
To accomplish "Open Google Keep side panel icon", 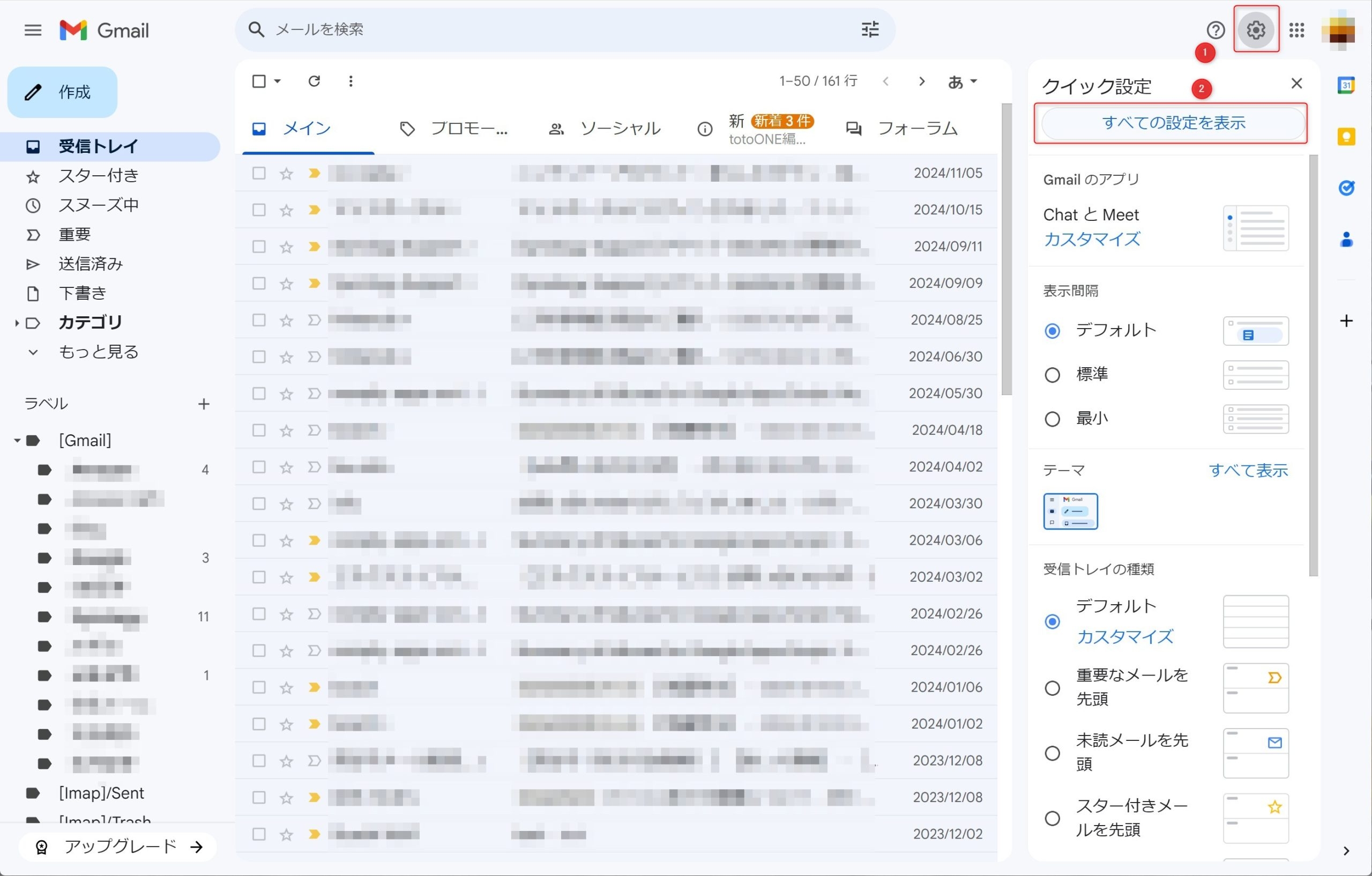I will (x=1346, y=137).
